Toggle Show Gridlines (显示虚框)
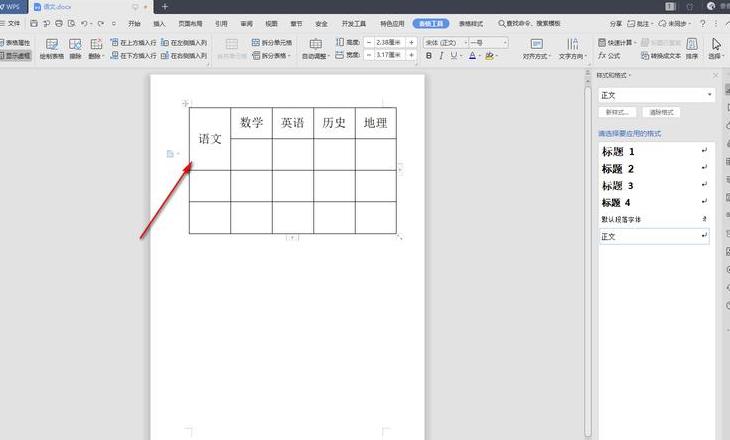730x440 pixels. click(15, 55)
